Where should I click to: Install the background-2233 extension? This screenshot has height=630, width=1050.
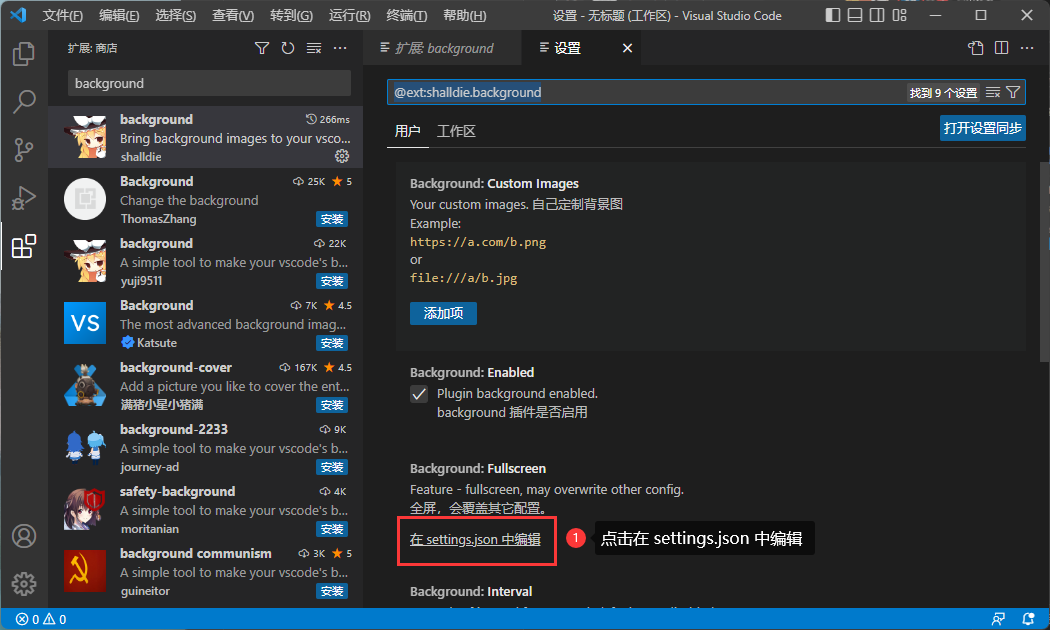(332, 467)
